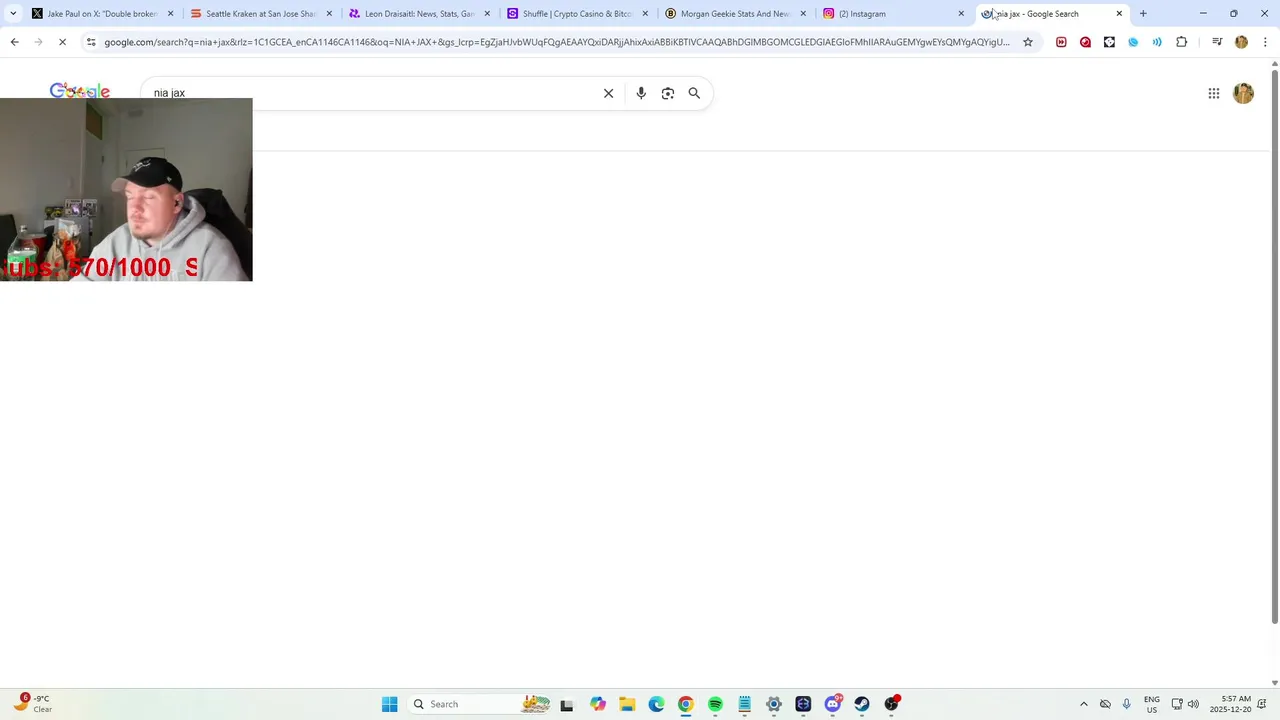Close the nia jax Google Search tab
The height and width of the screenshot is (720, 1280).
click(x=1119, y=14)
